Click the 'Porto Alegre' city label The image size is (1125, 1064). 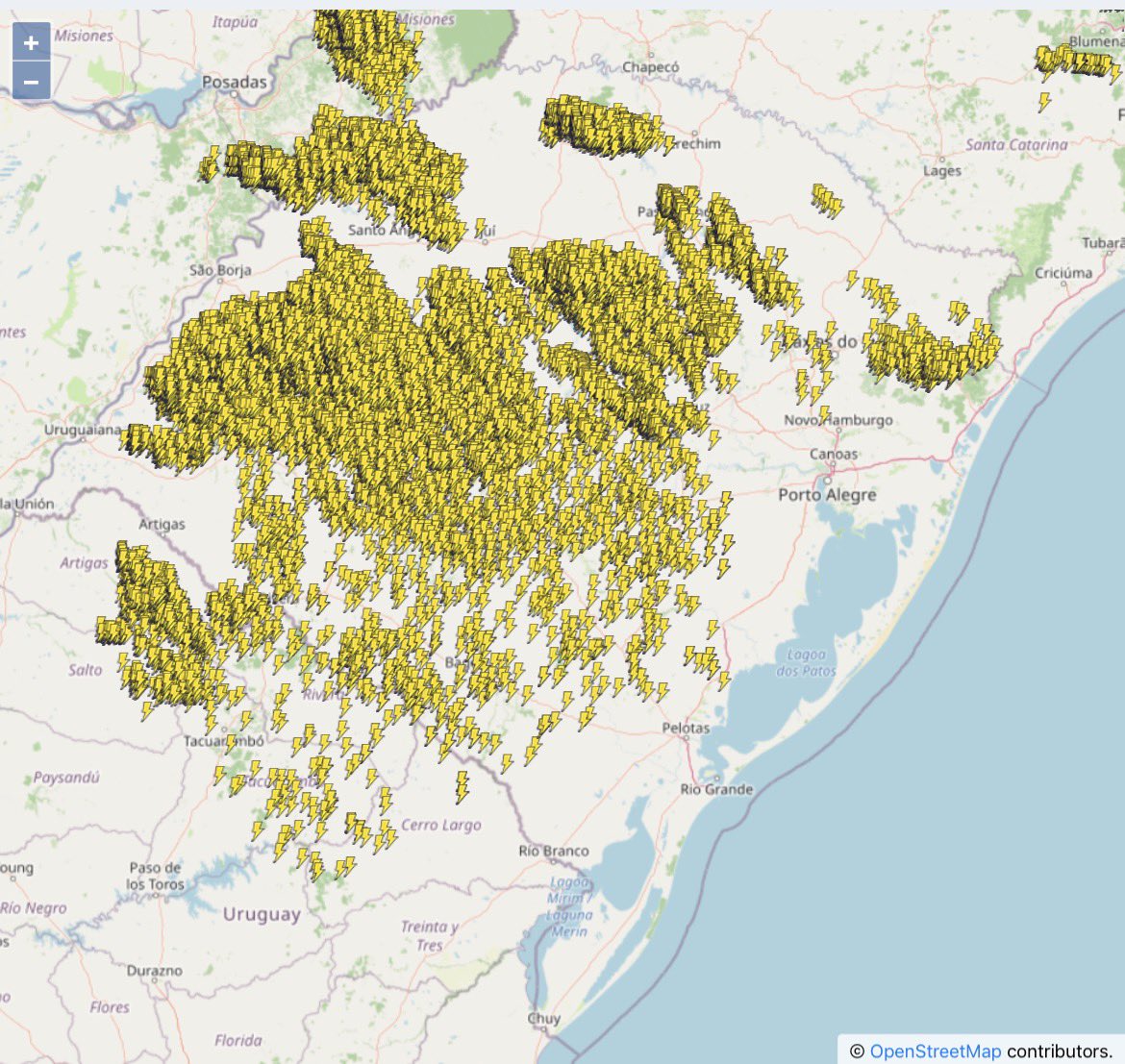pyautogui.click(x=827, y=495)
